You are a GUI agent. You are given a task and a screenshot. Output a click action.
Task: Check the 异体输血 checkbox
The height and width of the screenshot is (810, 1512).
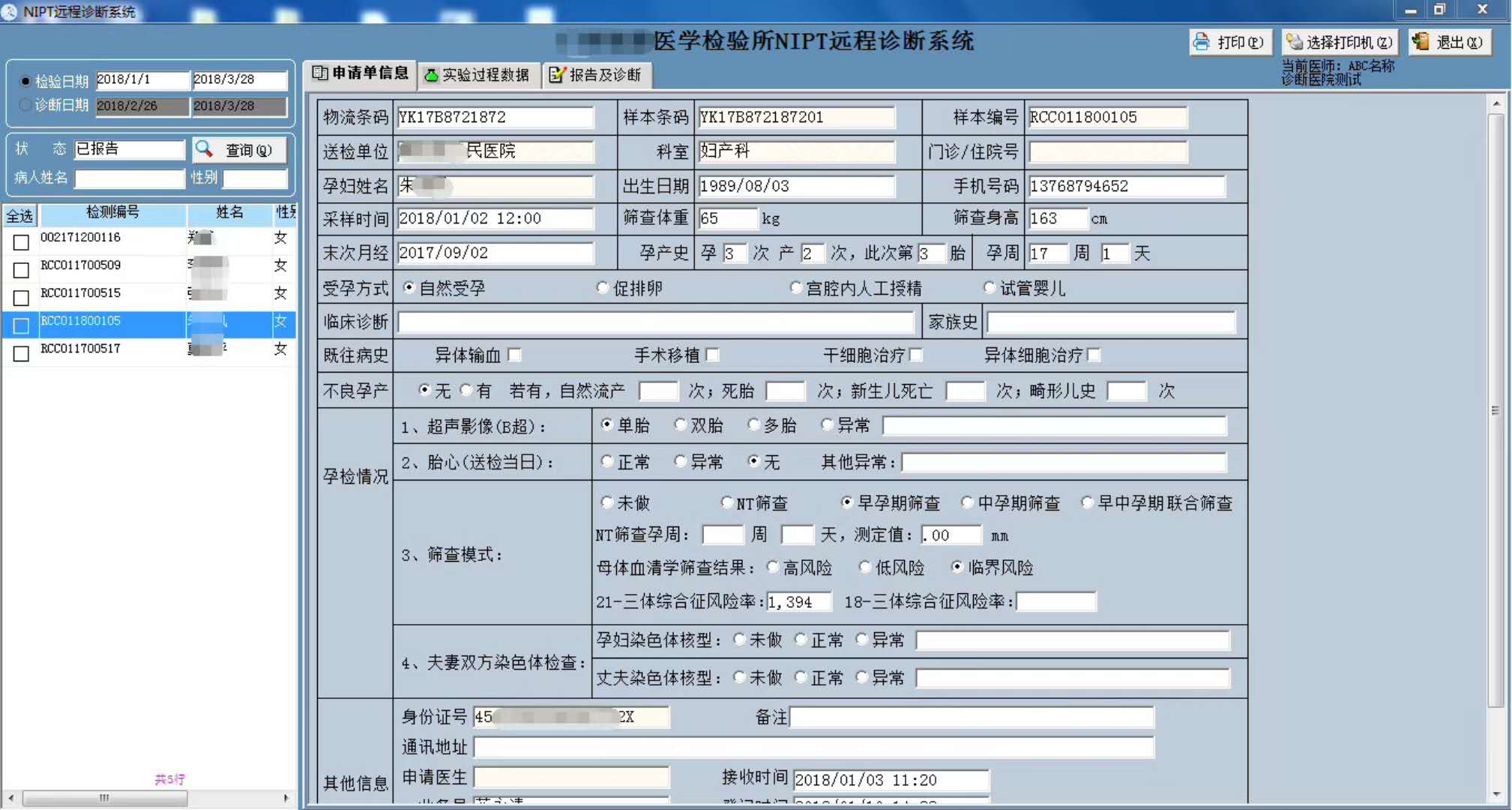(514, 355)
